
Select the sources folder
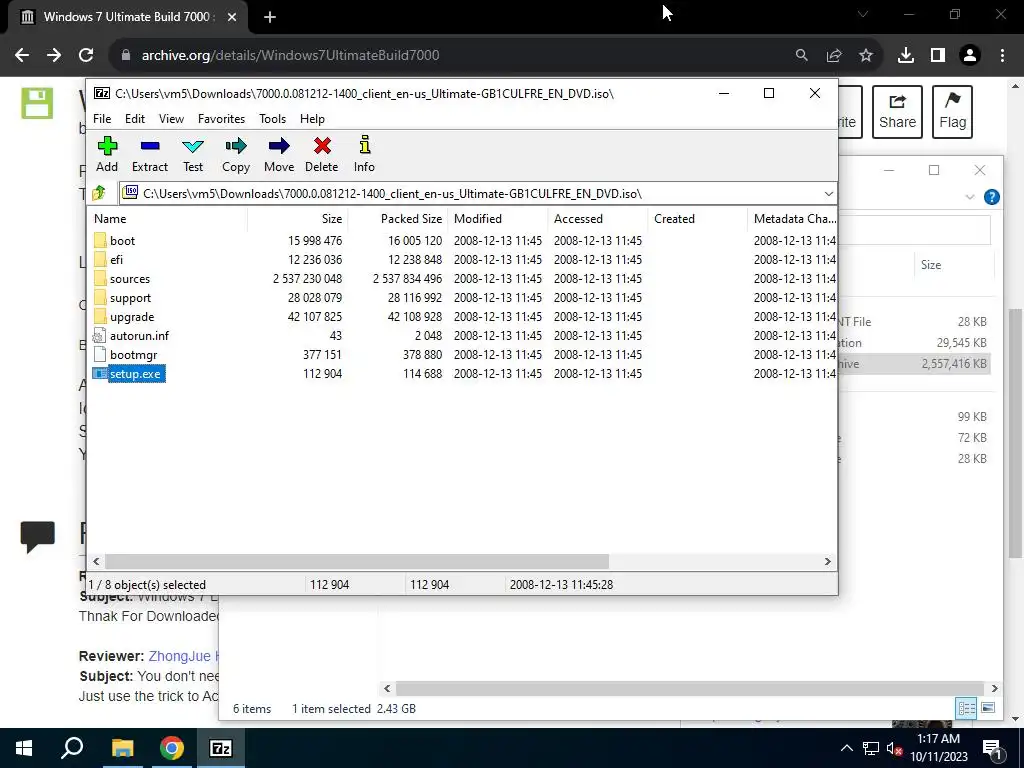(129, 279)
